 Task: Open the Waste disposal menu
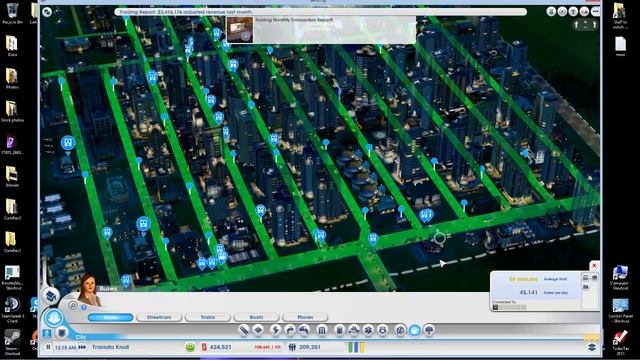click(x=339, y=330)
